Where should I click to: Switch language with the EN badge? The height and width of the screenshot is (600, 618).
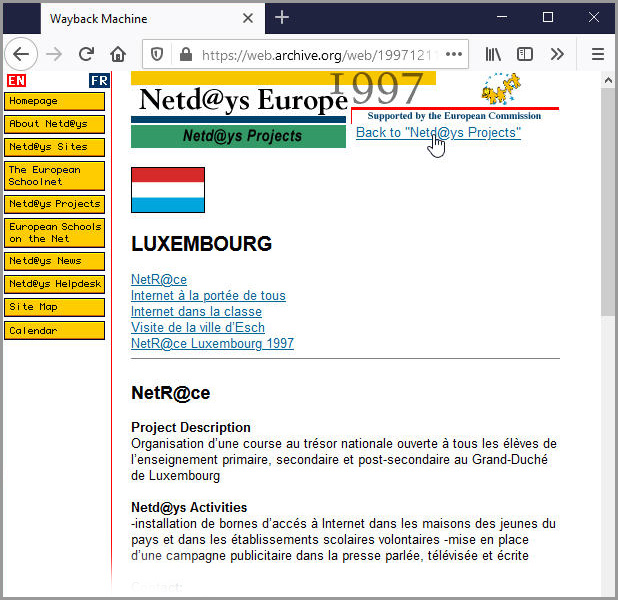pyautogui.click(x=17, y=80)
